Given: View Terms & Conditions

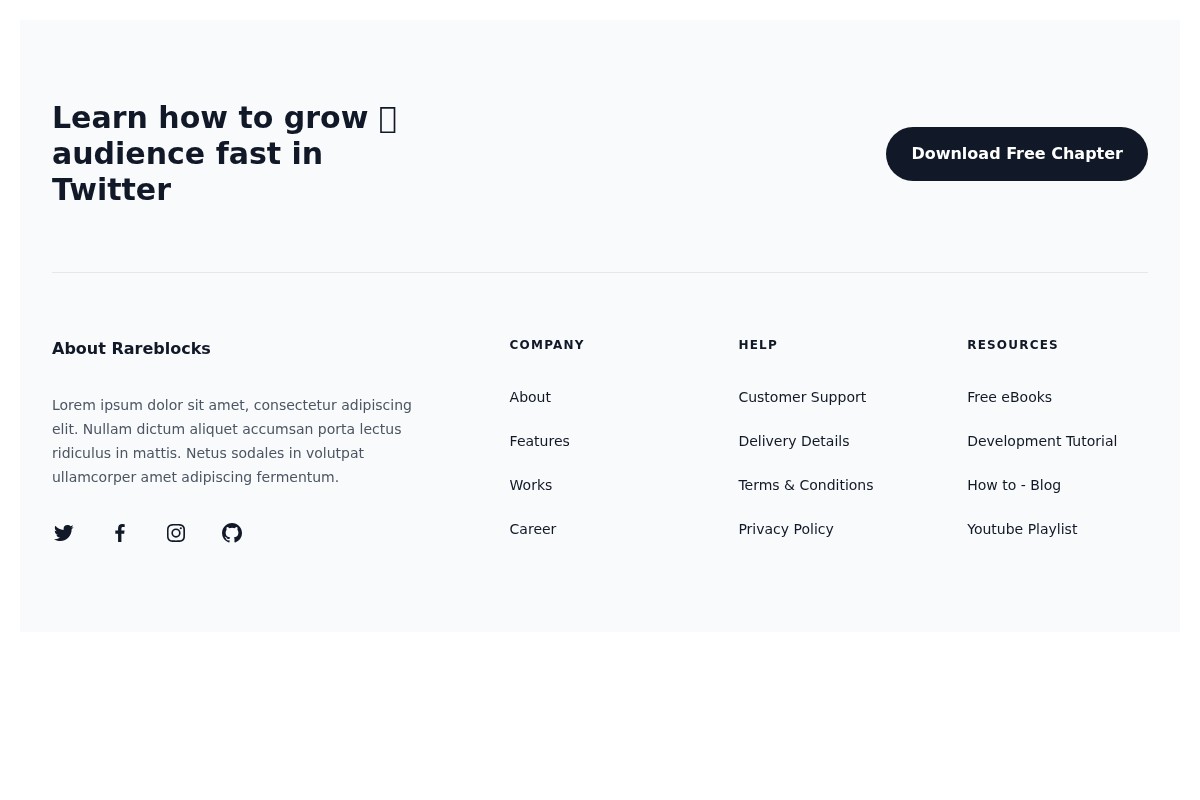Looking at the screenshot, I should click(x=805, y=485).
